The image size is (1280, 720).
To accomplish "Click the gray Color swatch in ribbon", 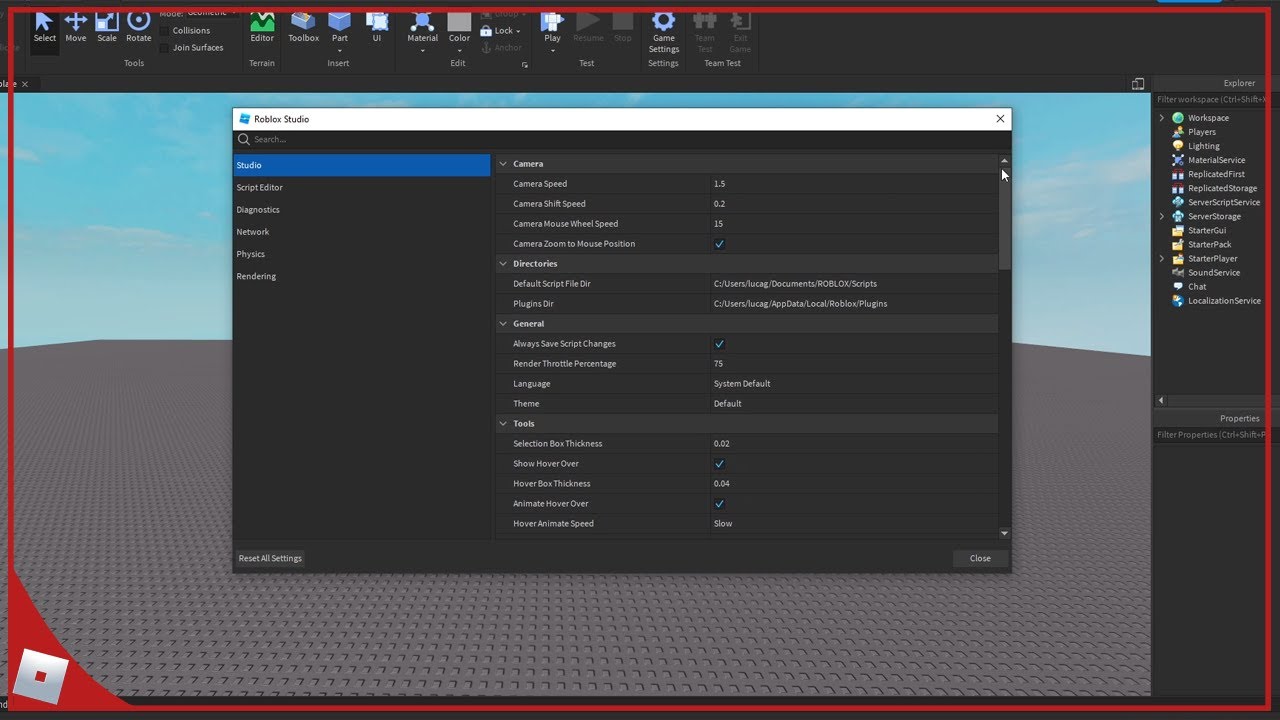I will 459,21.
